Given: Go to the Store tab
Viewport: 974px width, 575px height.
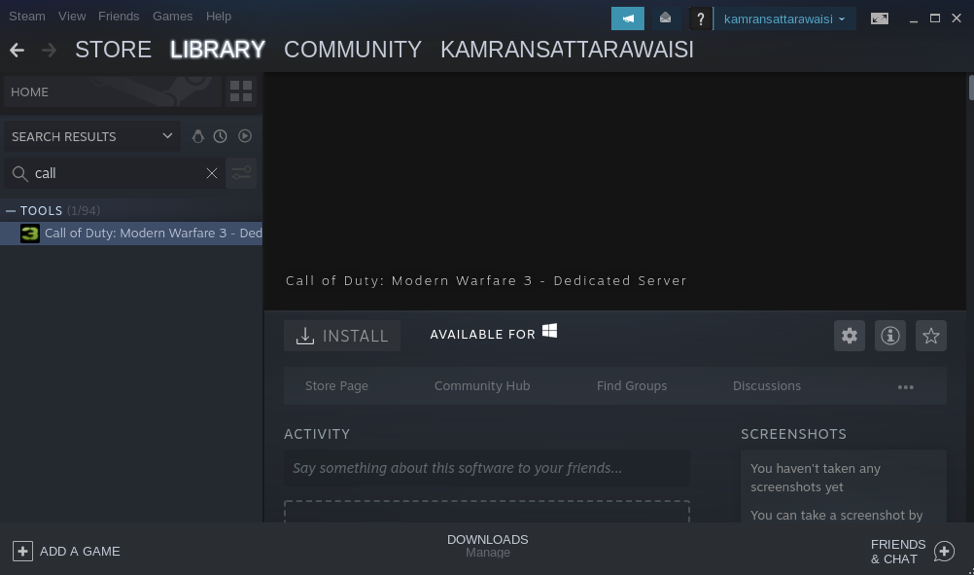Looking at the screenshot, I should [x=113, y=50].
